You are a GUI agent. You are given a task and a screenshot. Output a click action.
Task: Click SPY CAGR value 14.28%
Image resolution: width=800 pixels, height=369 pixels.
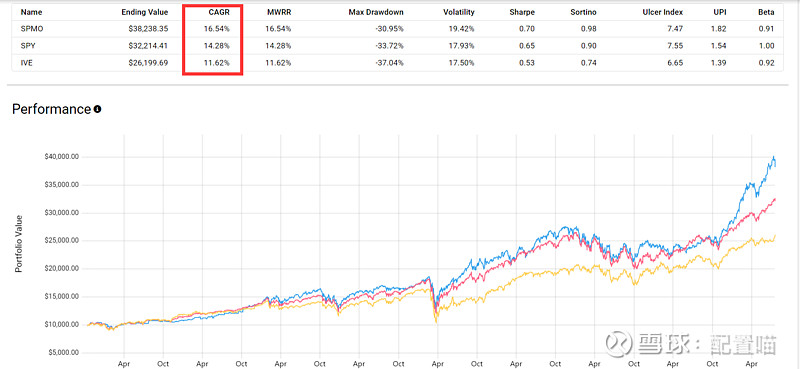click(218, 46)
